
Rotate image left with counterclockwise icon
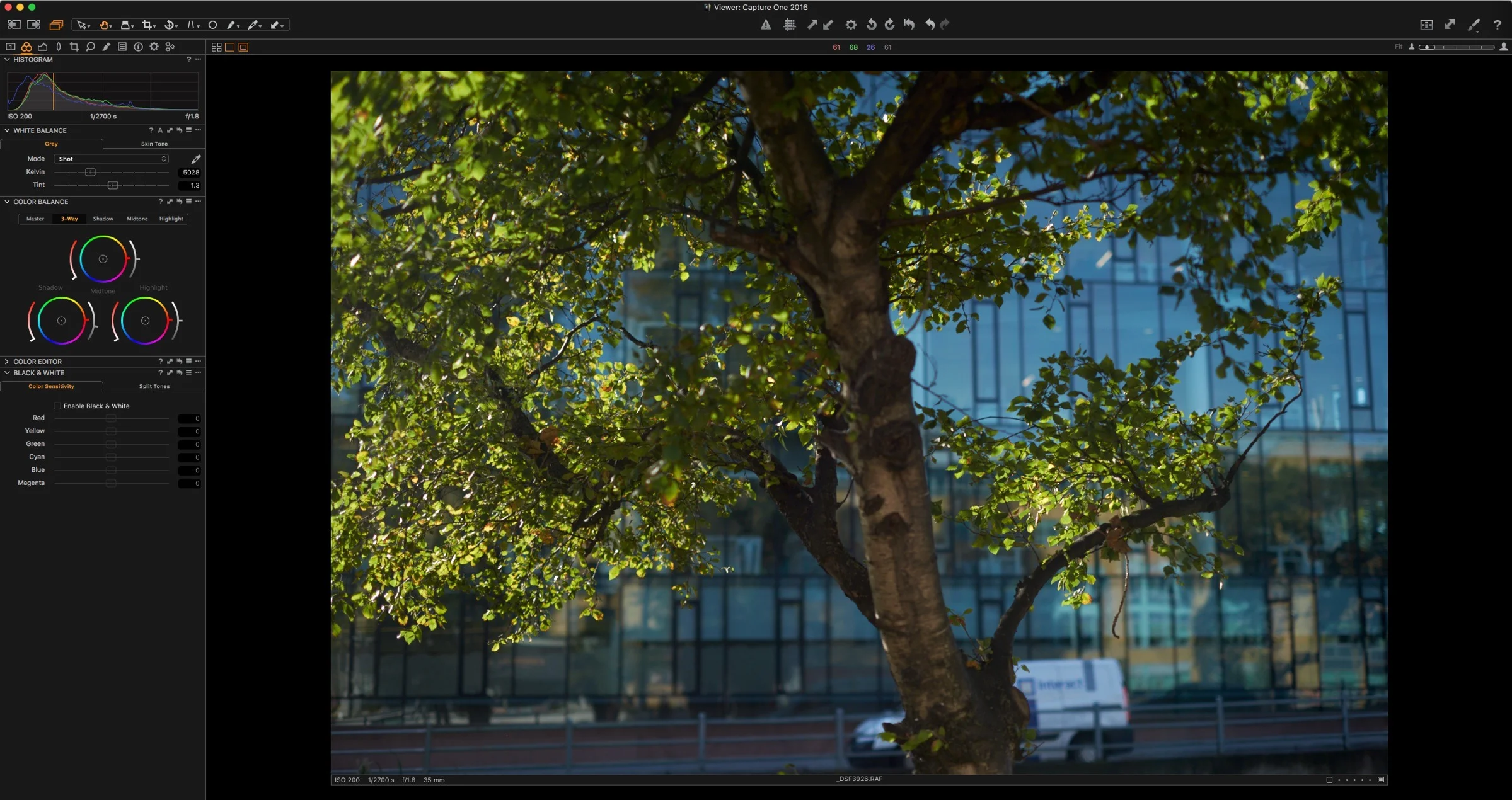click(x=871, y=25)
